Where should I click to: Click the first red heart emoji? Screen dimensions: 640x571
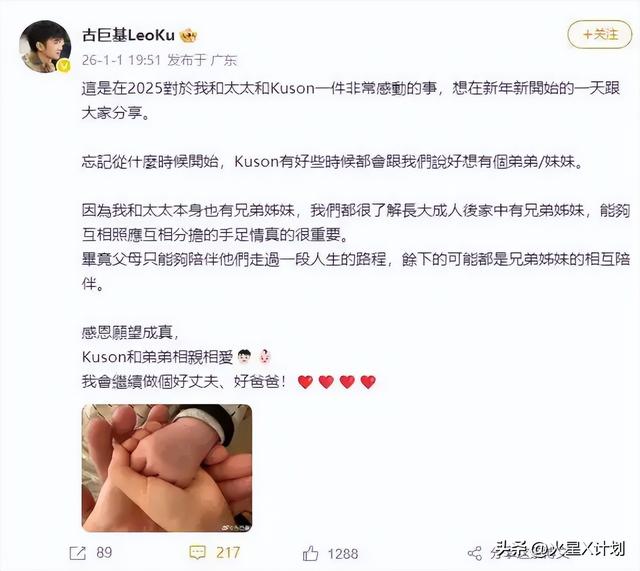[305, 382]
